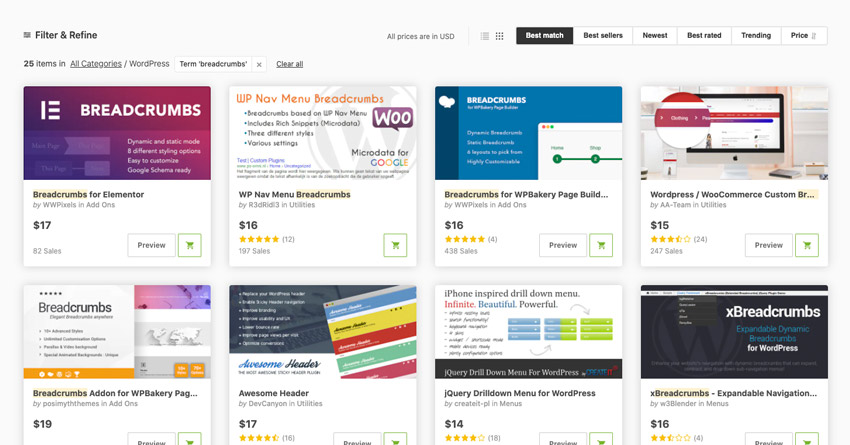Click '82 Sales' under Breadcrumbs for Elementor

coord(47,251)
